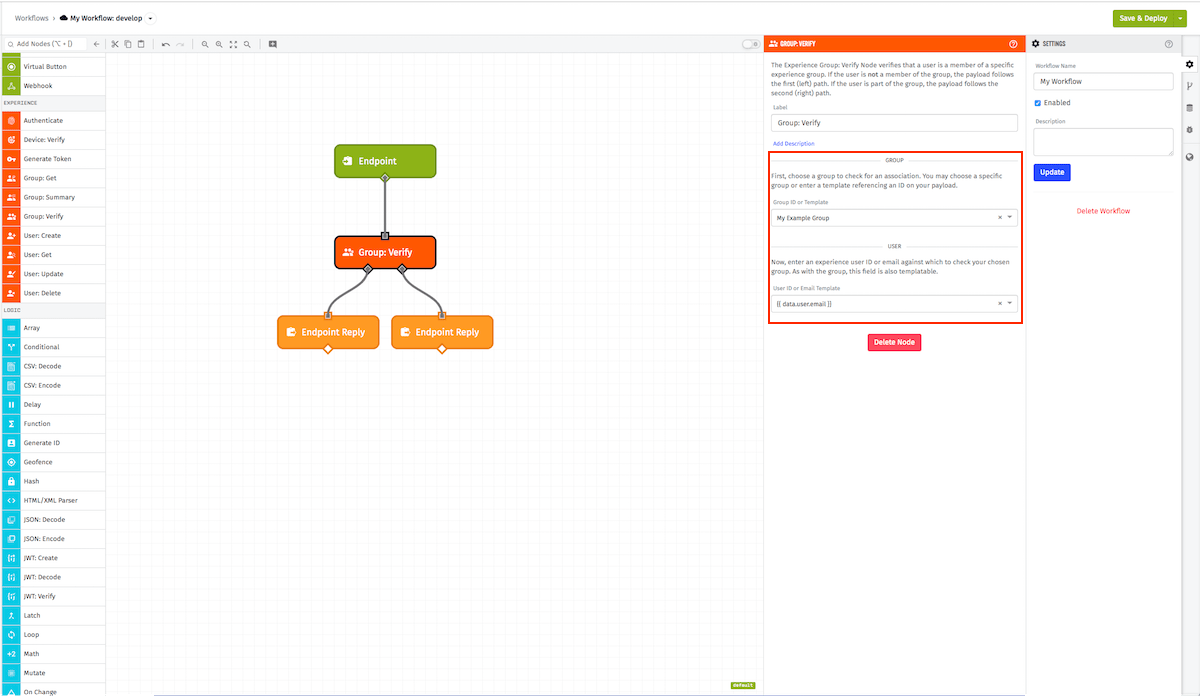
Task: Select the Virtual Button palette node
Action: click(x=53, y=66)
